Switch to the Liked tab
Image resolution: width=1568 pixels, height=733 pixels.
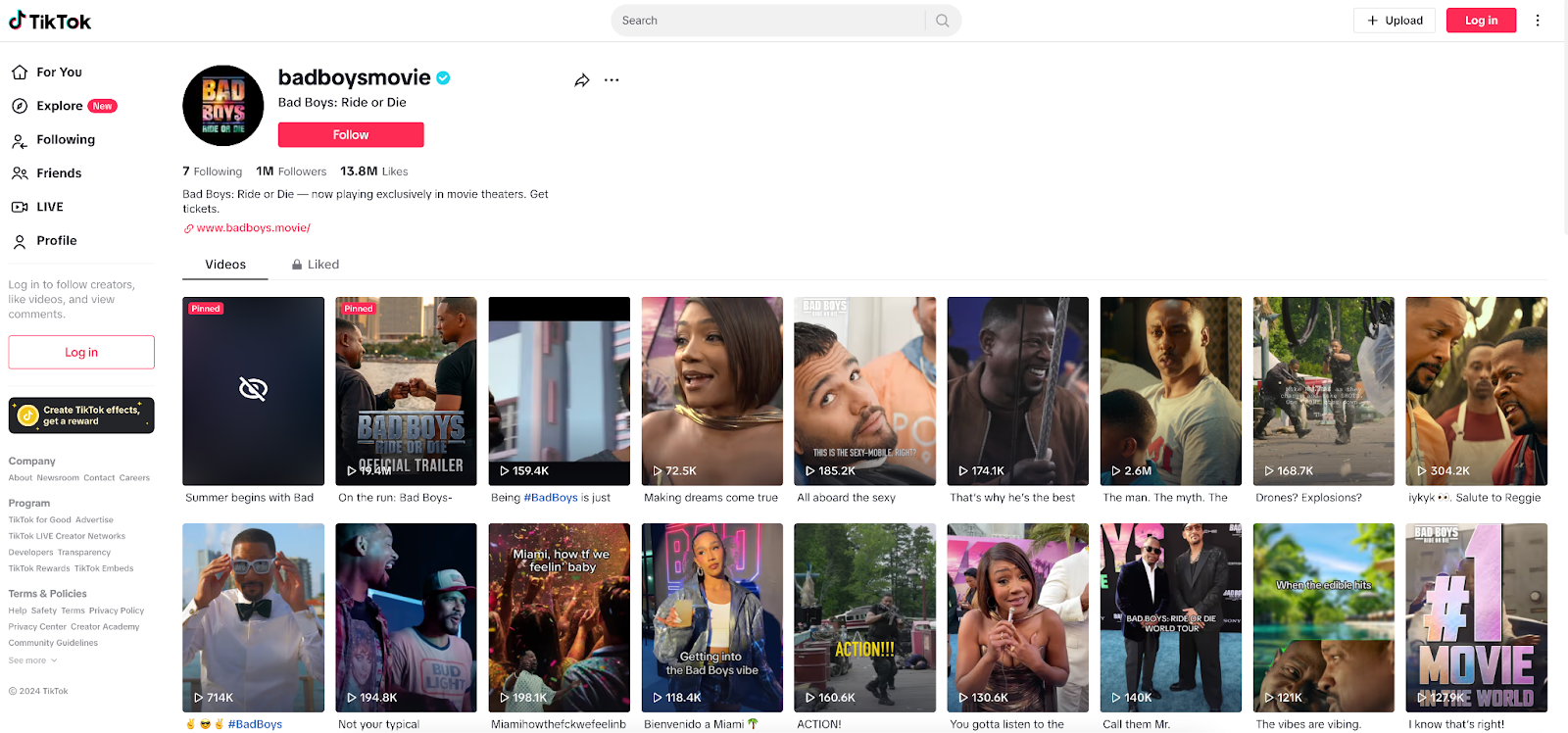[x=316, y=265]
